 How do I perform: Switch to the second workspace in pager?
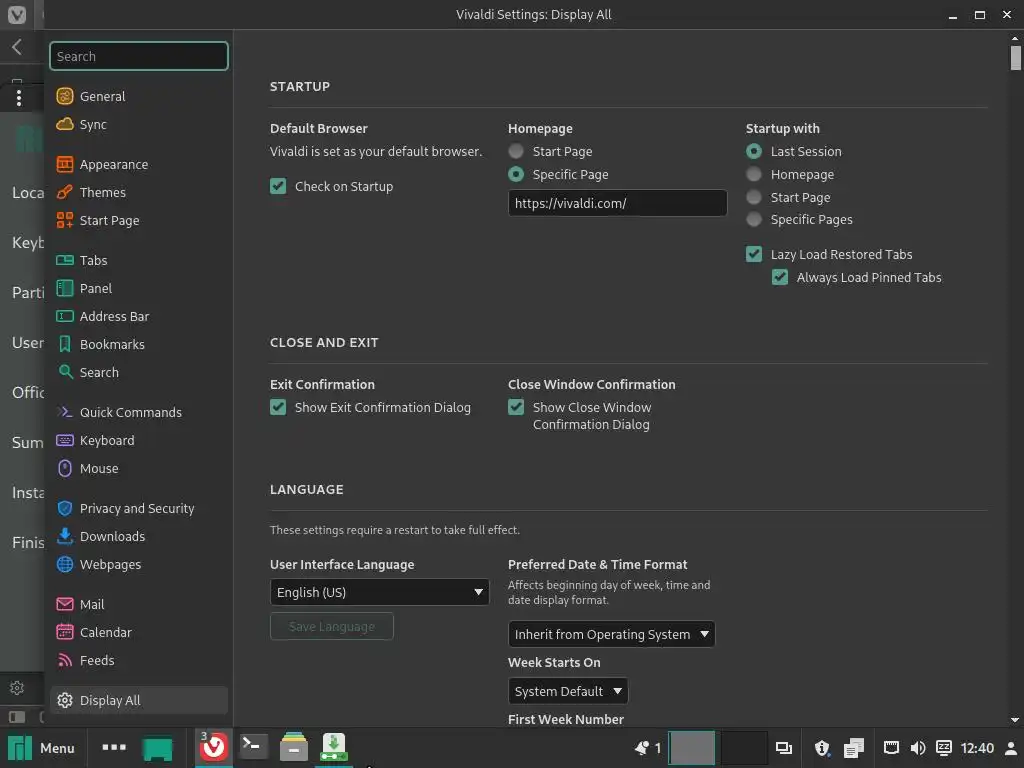tap(744, 748)
